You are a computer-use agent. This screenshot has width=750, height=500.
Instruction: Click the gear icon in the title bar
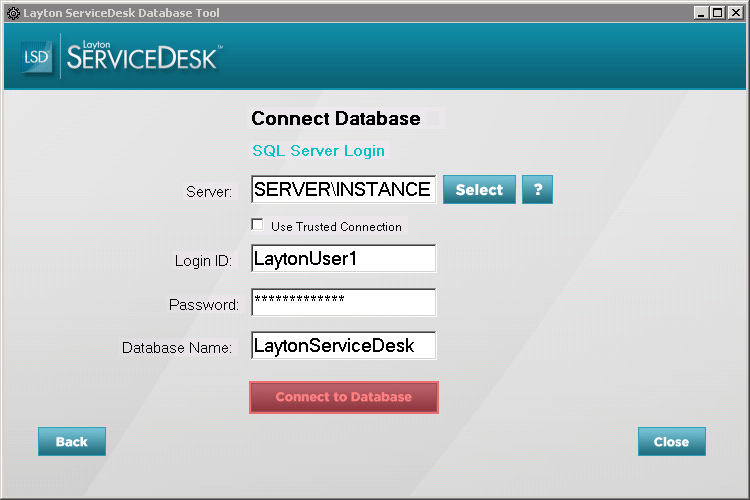(13, 13)
